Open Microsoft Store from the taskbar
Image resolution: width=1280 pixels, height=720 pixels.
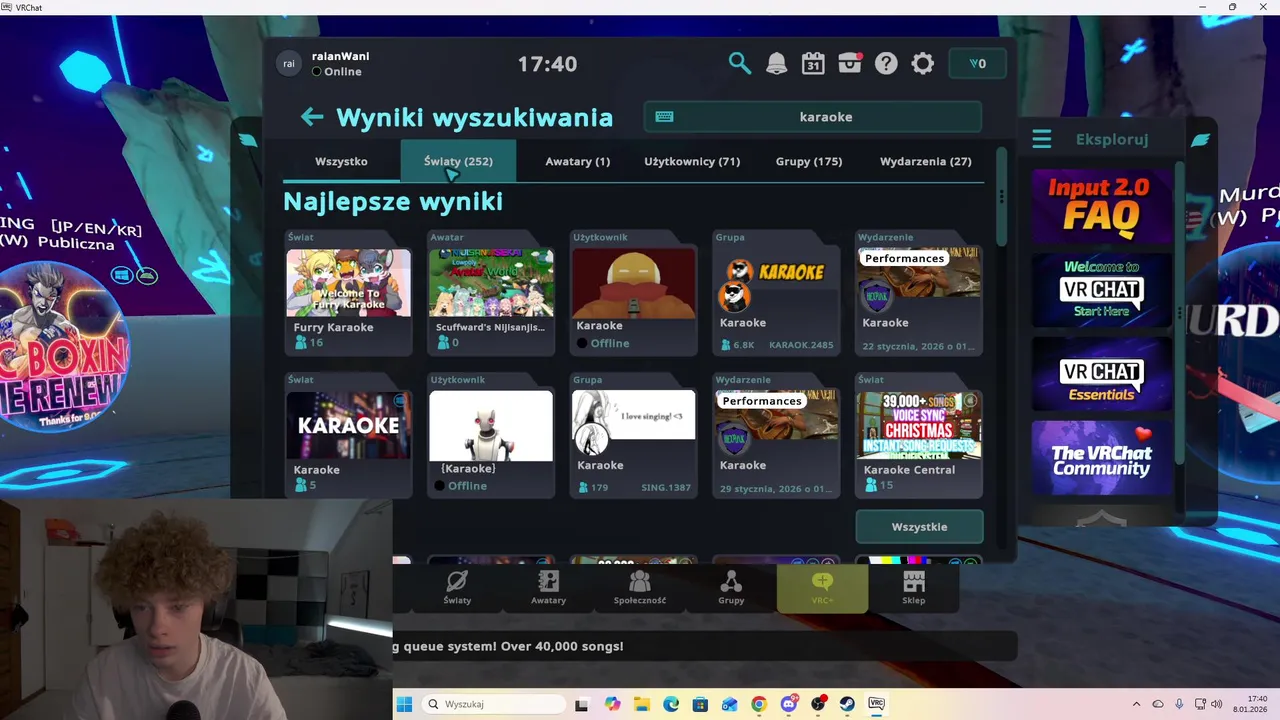click(x=700, y=704)
